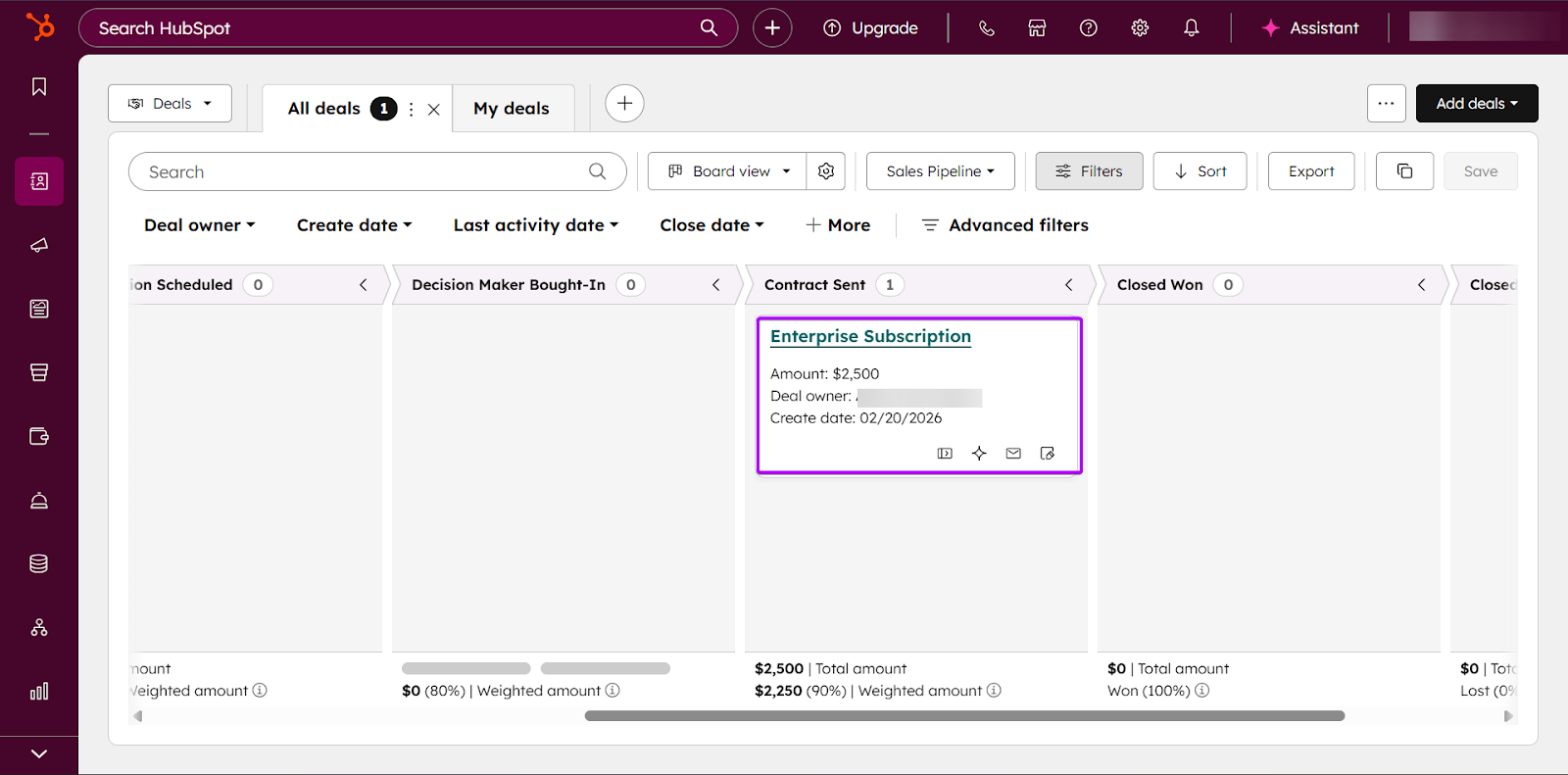
Task: Click email icon on Enterprise Subscription card
Action: pyautogui.click(x=1013, y=454)
